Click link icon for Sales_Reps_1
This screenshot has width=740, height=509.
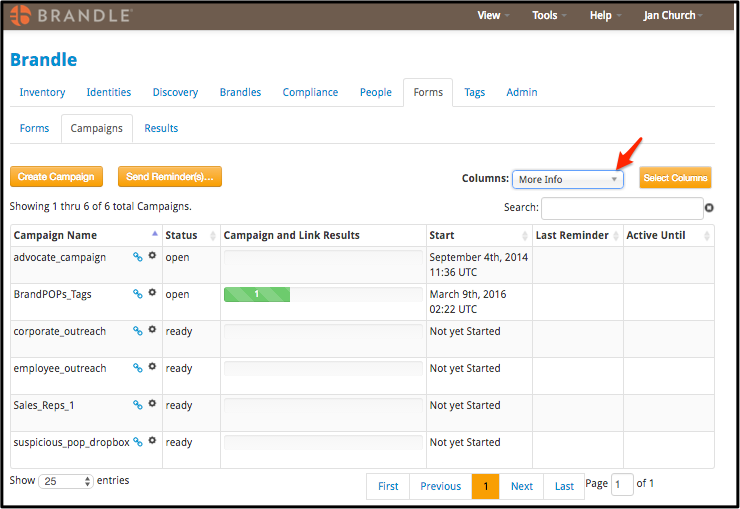tap(137, 405)
